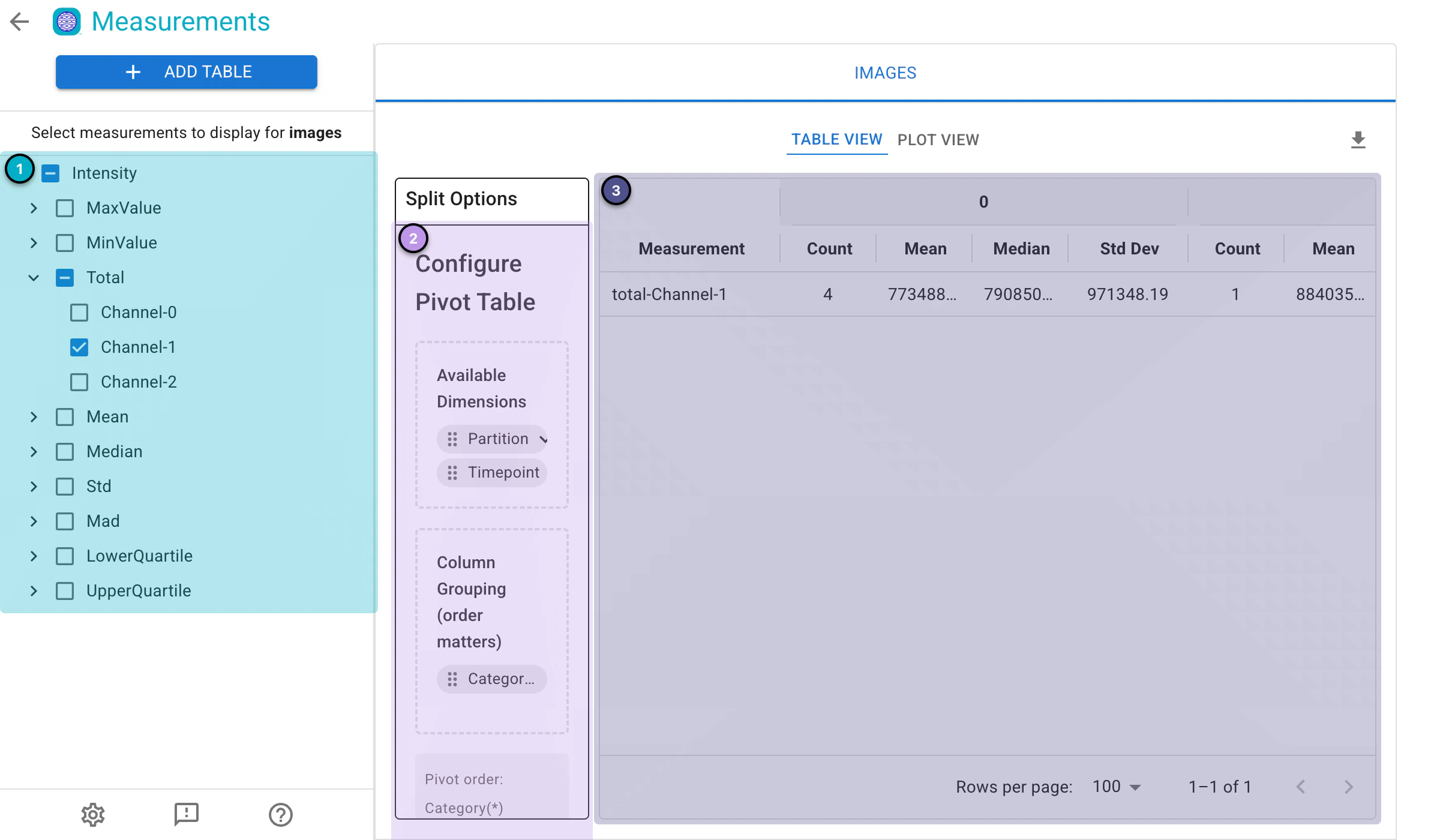This screenshot has width=1440, height=840.
Task: Switch to the Images tab
Action: tap(885, 73)
